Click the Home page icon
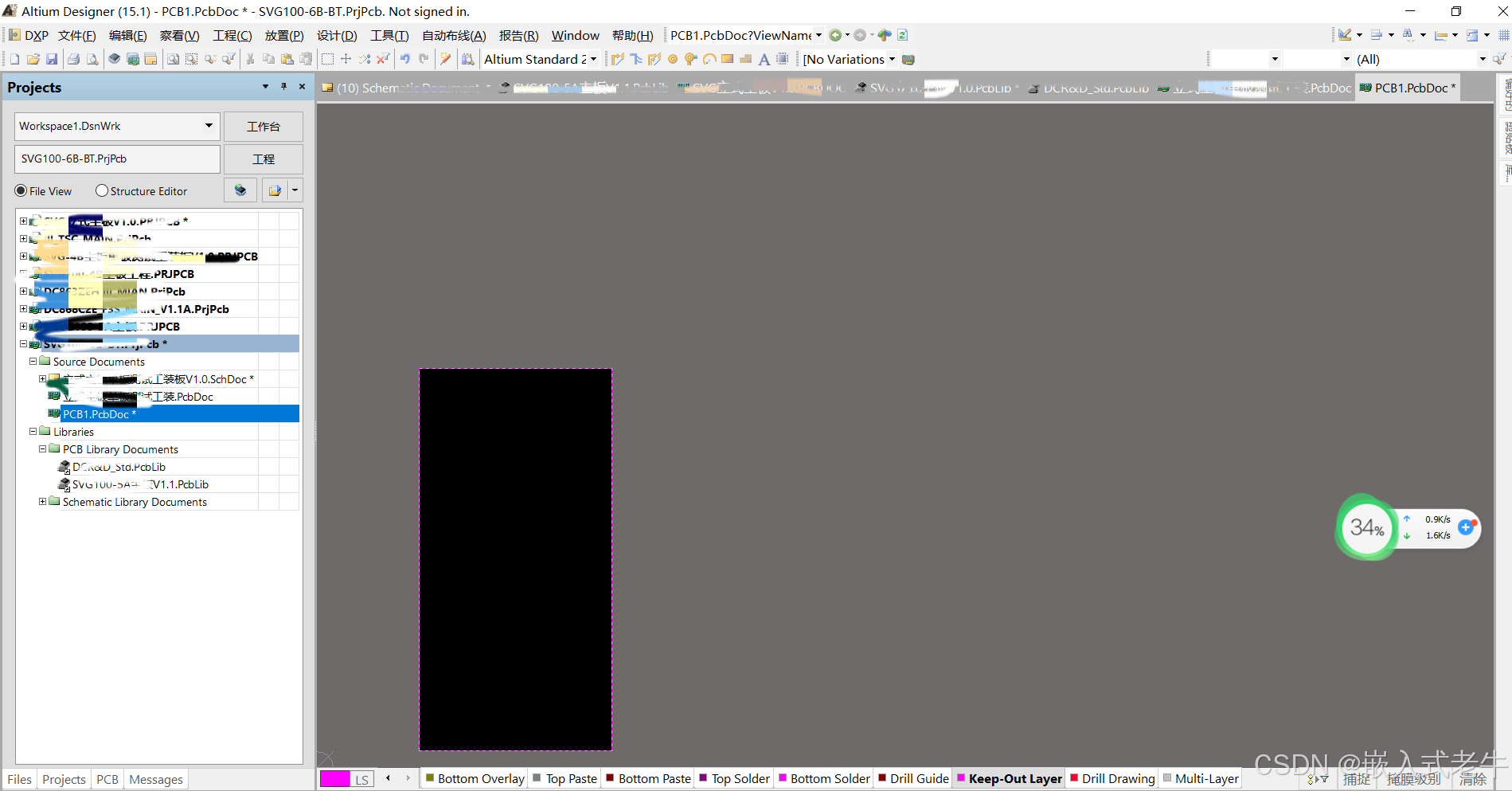The height and width of the screenshot is (791, 1512). (885, 35)
